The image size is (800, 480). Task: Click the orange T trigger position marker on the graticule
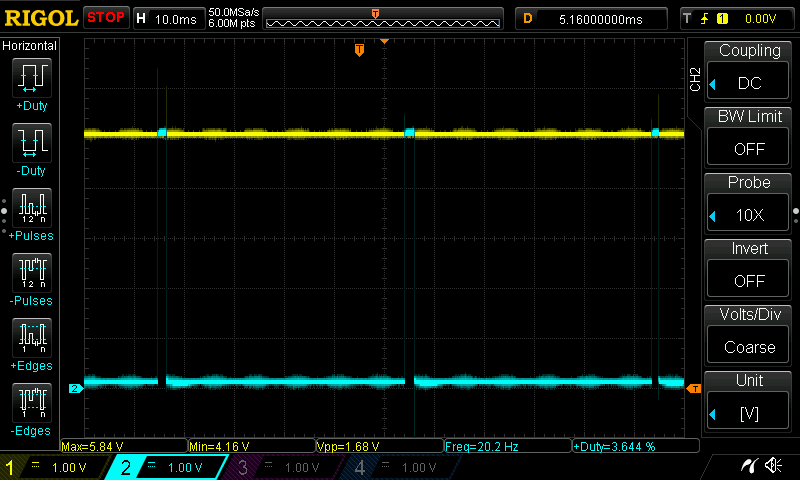(359, 50)
